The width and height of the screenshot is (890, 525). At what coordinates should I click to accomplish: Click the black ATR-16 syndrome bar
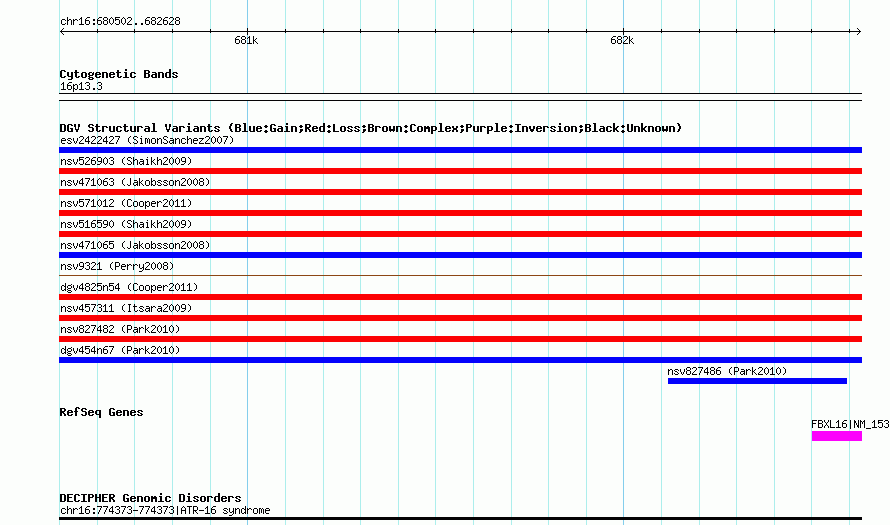click(460, 518)
